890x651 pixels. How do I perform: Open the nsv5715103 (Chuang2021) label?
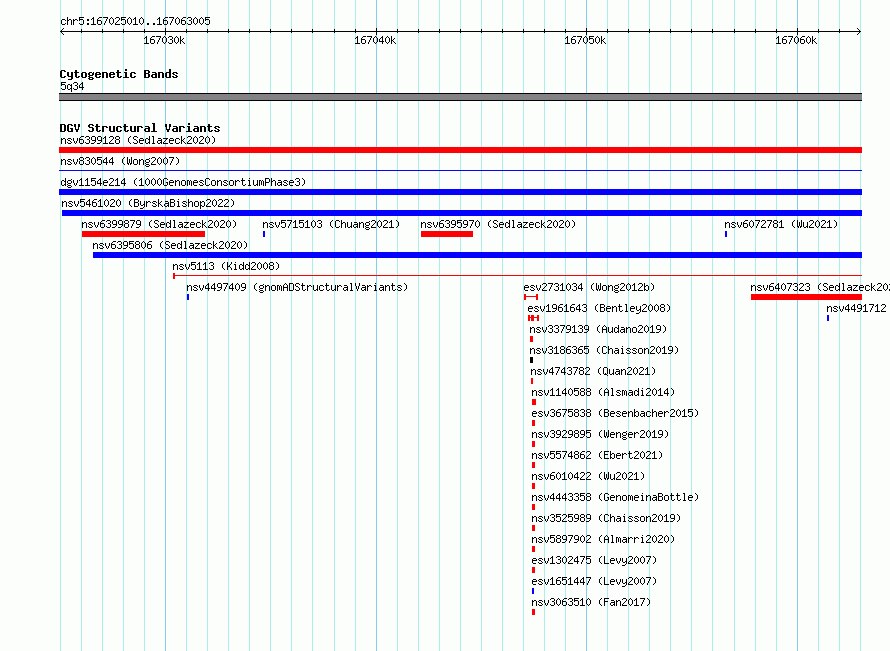coord(331,224)
